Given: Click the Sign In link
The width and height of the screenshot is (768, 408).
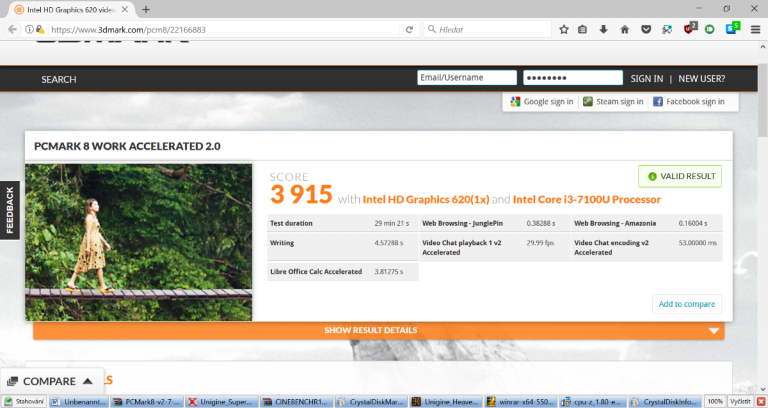Looking at the screenshot, I should click(646, 79).
